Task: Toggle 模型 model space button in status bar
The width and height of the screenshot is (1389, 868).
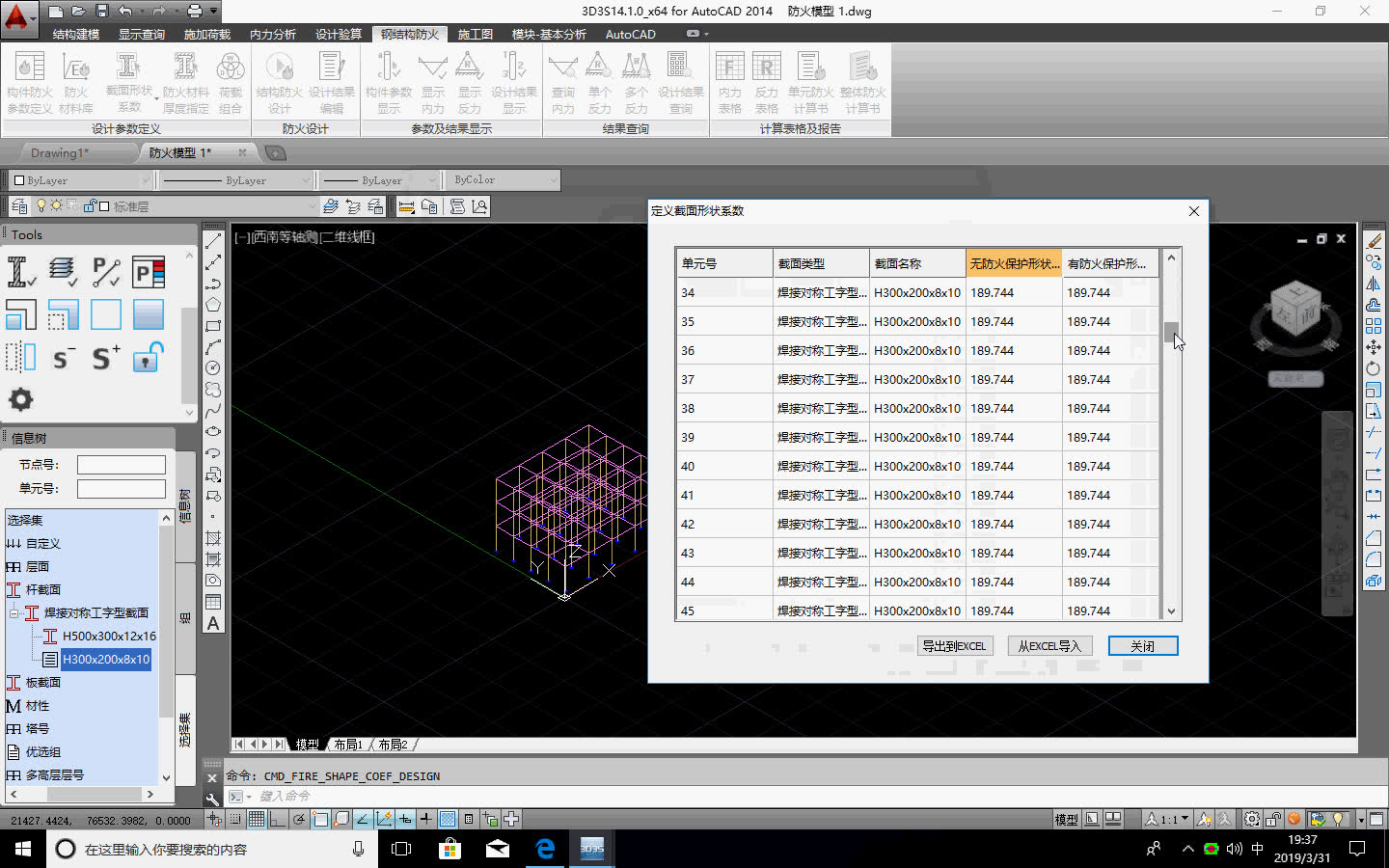Action: [1067, 820]
